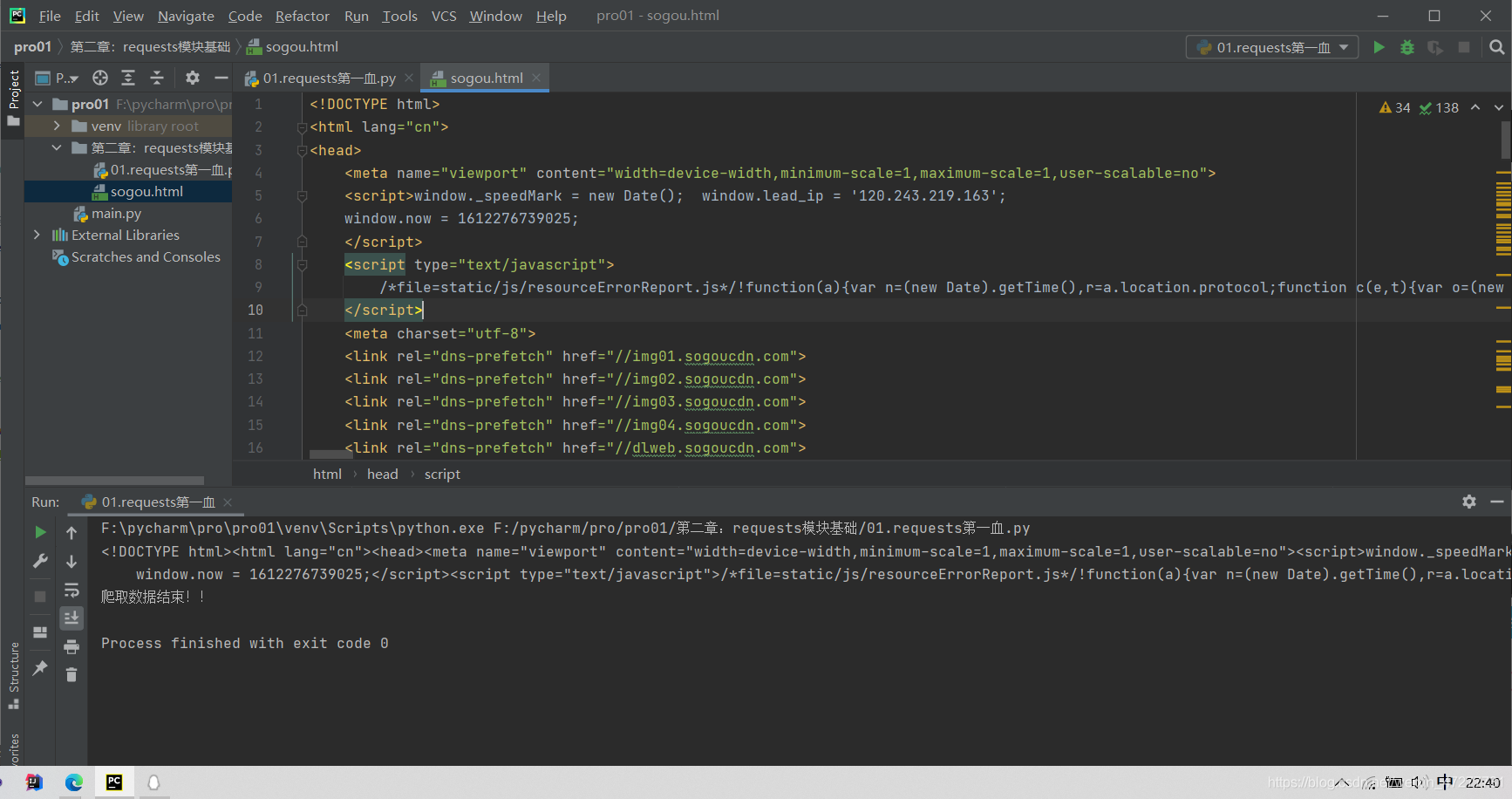Fold the html tag on line 2
Viewport: 1512px width, 799px height.
tap(302, 127)
